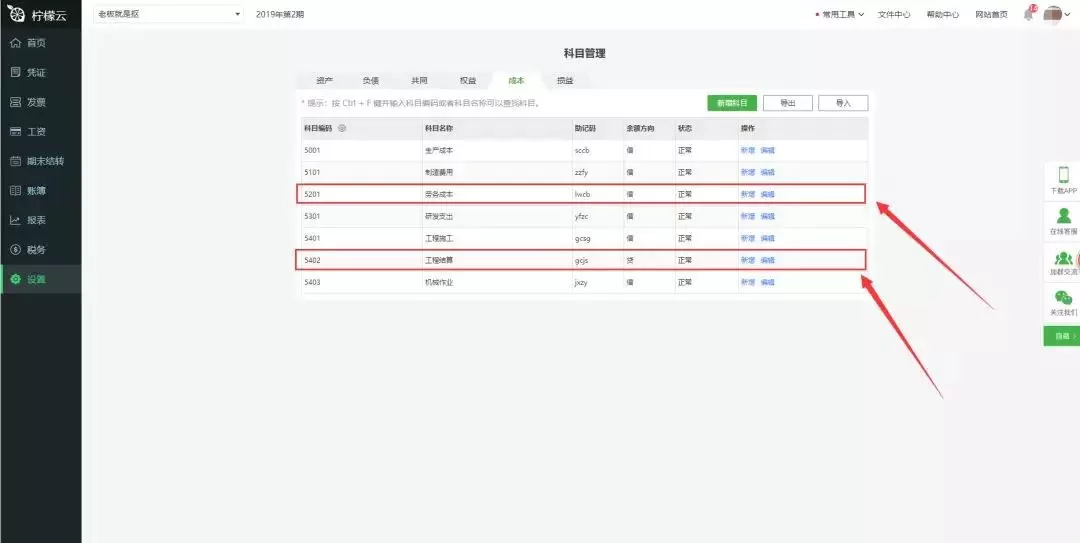Click 新增 in the 5402 row
Image resolution: width=1080 pixels, height=543 pixels.
pos(747,260)
